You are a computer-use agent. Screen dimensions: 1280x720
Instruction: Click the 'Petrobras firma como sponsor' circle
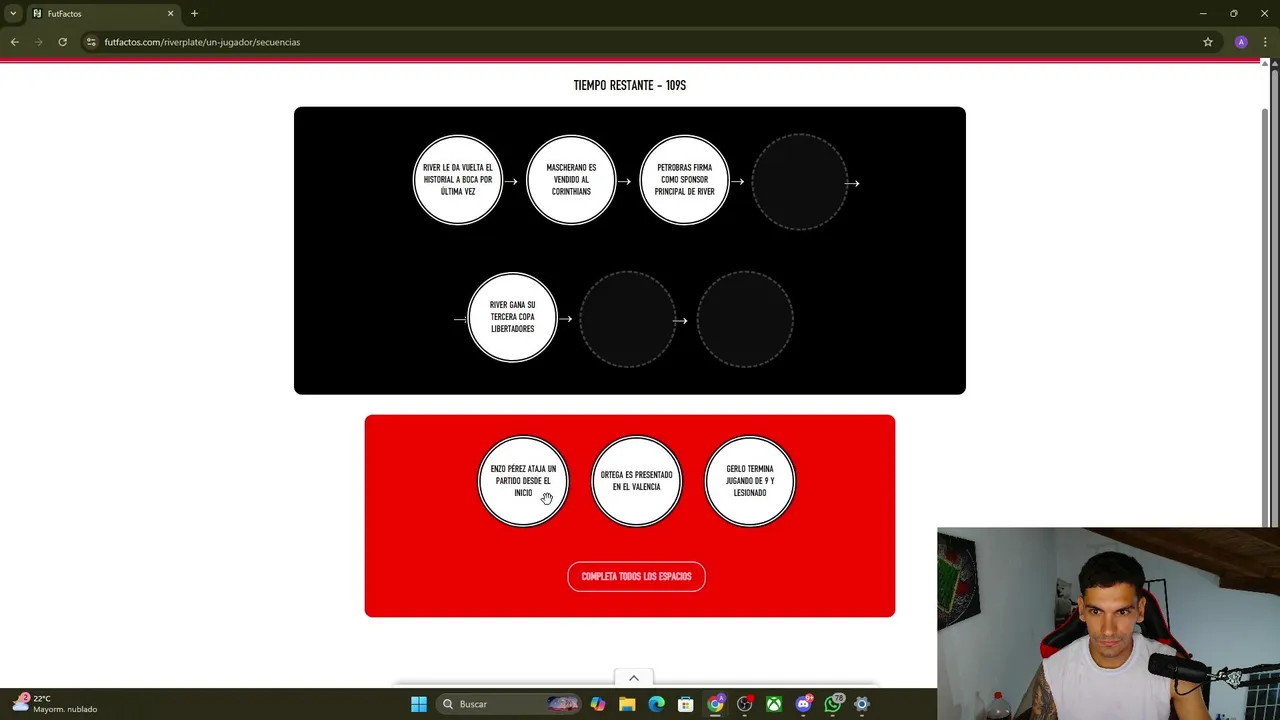pos(685,180)
